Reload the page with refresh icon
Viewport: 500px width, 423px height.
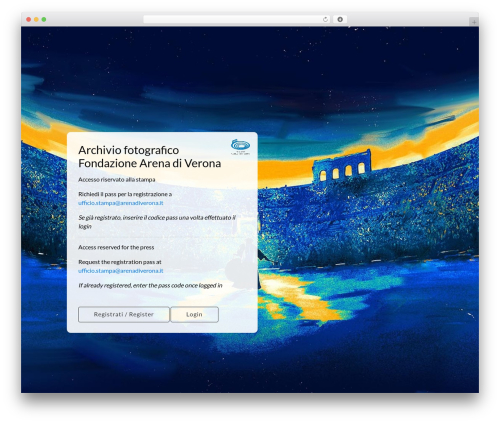tap(325, 19)
